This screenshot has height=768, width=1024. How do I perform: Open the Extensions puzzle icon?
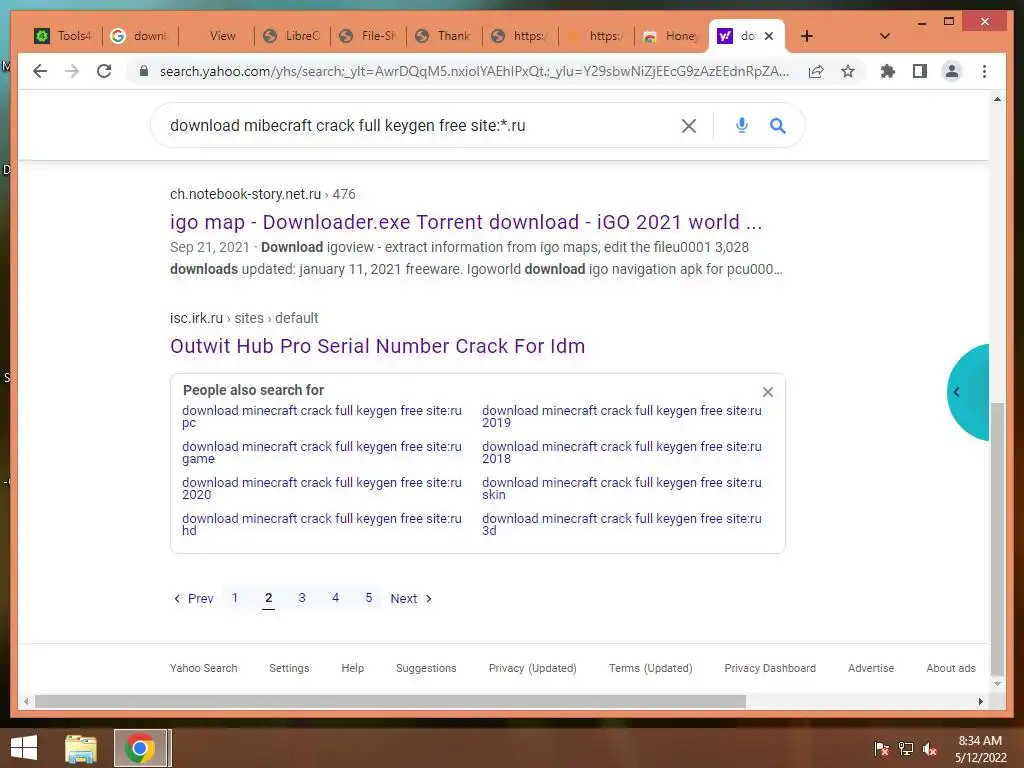[888, 71]
